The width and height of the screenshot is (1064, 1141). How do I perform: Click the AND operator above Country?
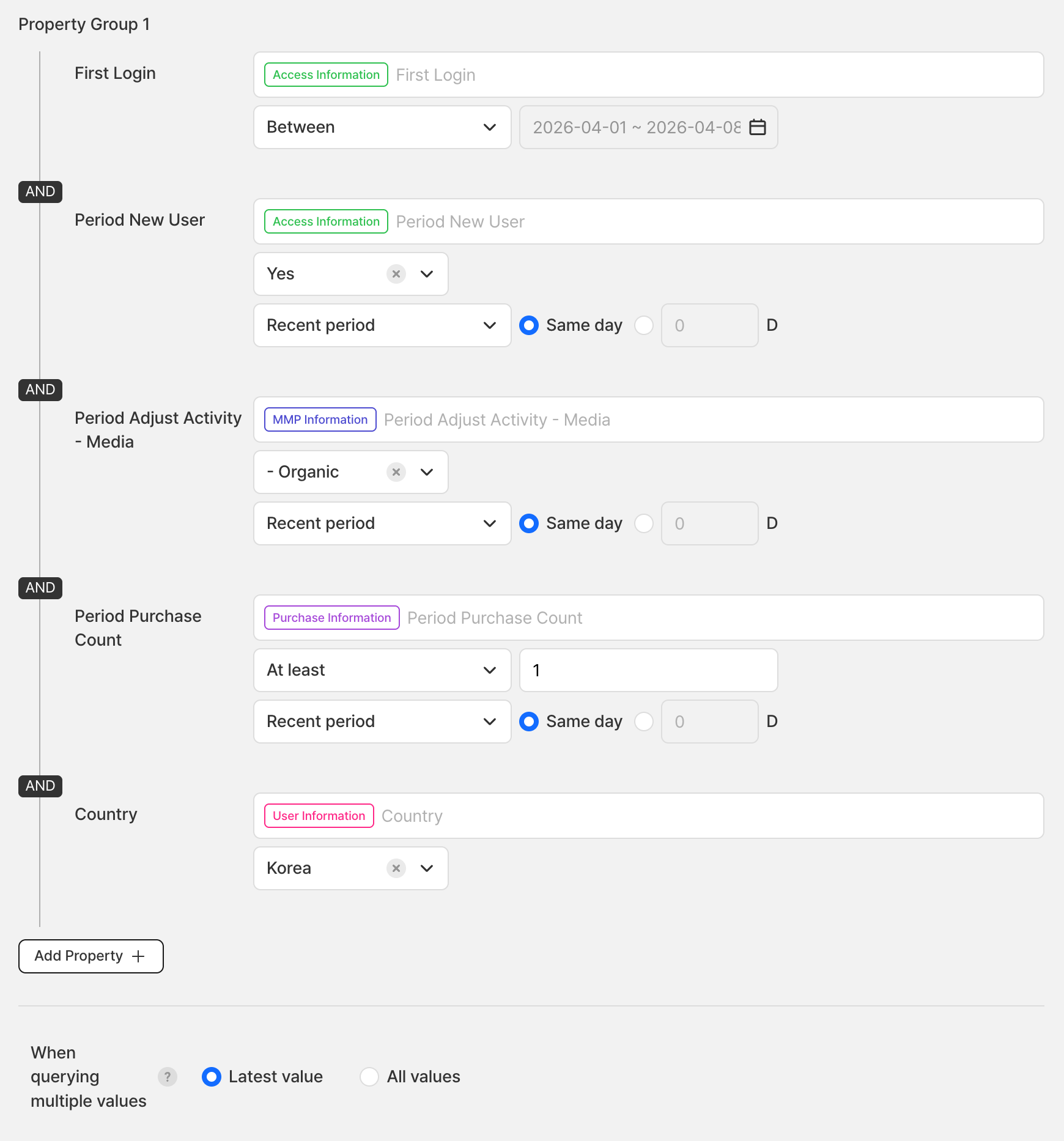[x=40, y=786]
